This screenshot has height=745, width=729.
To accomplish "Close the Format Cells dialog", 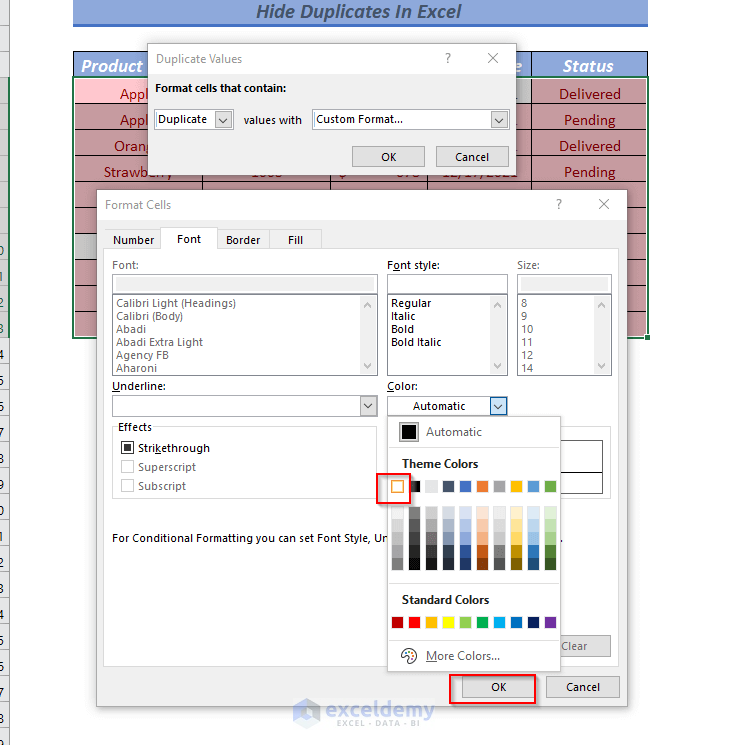I will 604,204.
